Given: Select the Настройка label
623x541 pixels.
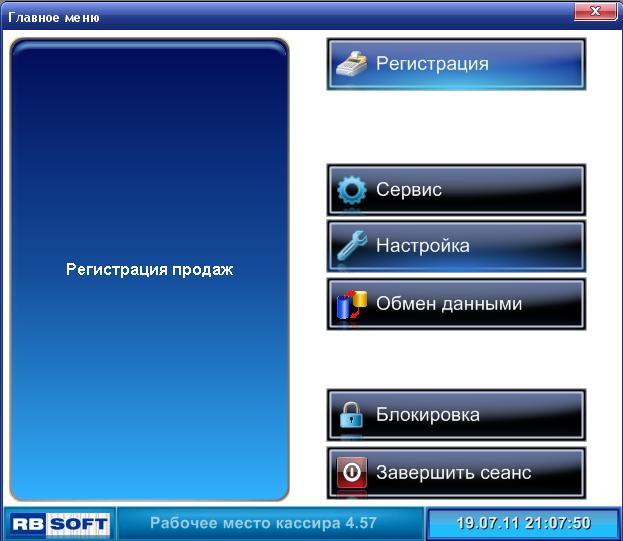Looking at the screenshot, I should point(422,246).
